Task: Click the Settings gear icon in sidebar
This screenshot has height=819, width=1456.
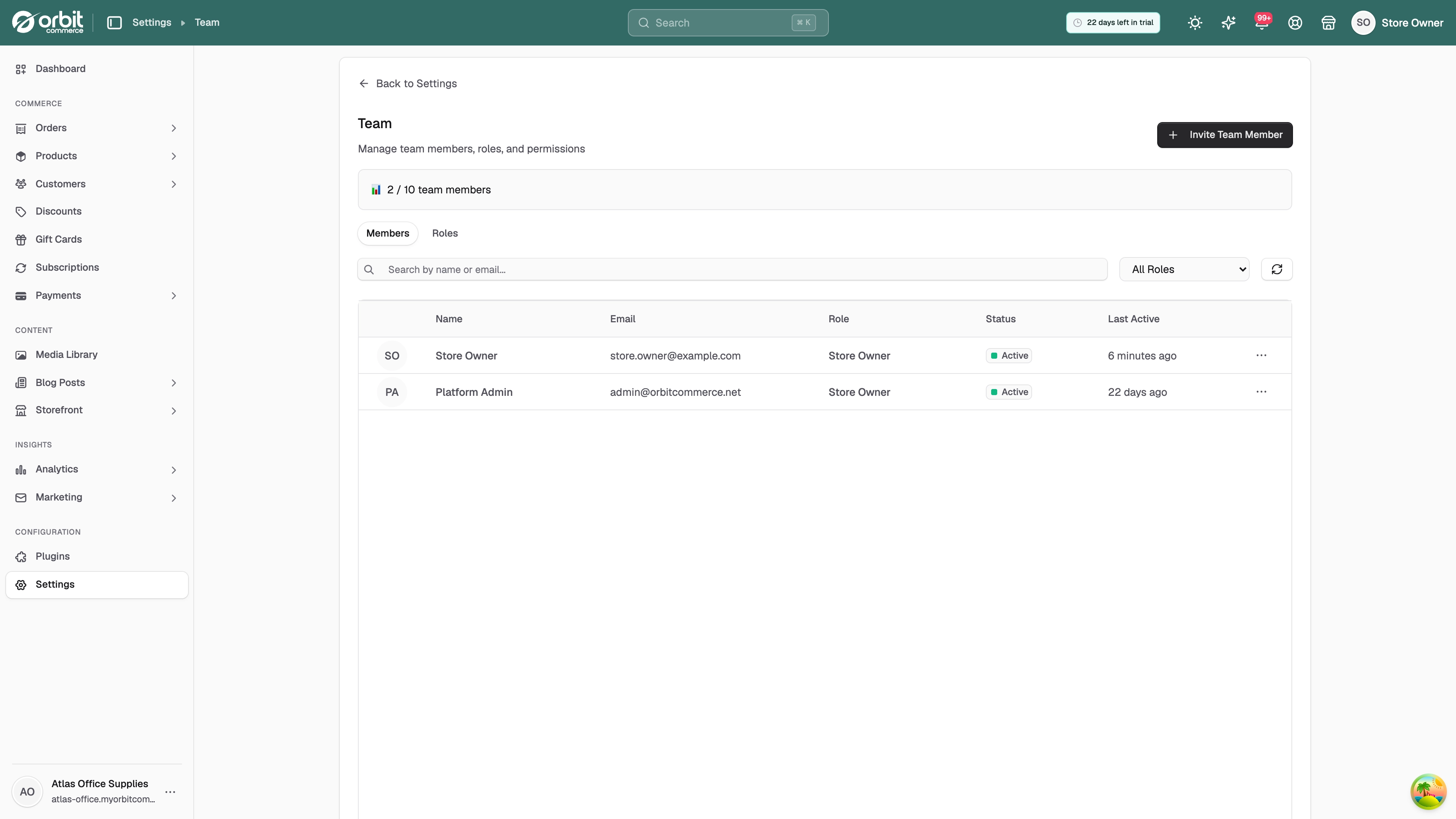Action: tap(21, 584)
